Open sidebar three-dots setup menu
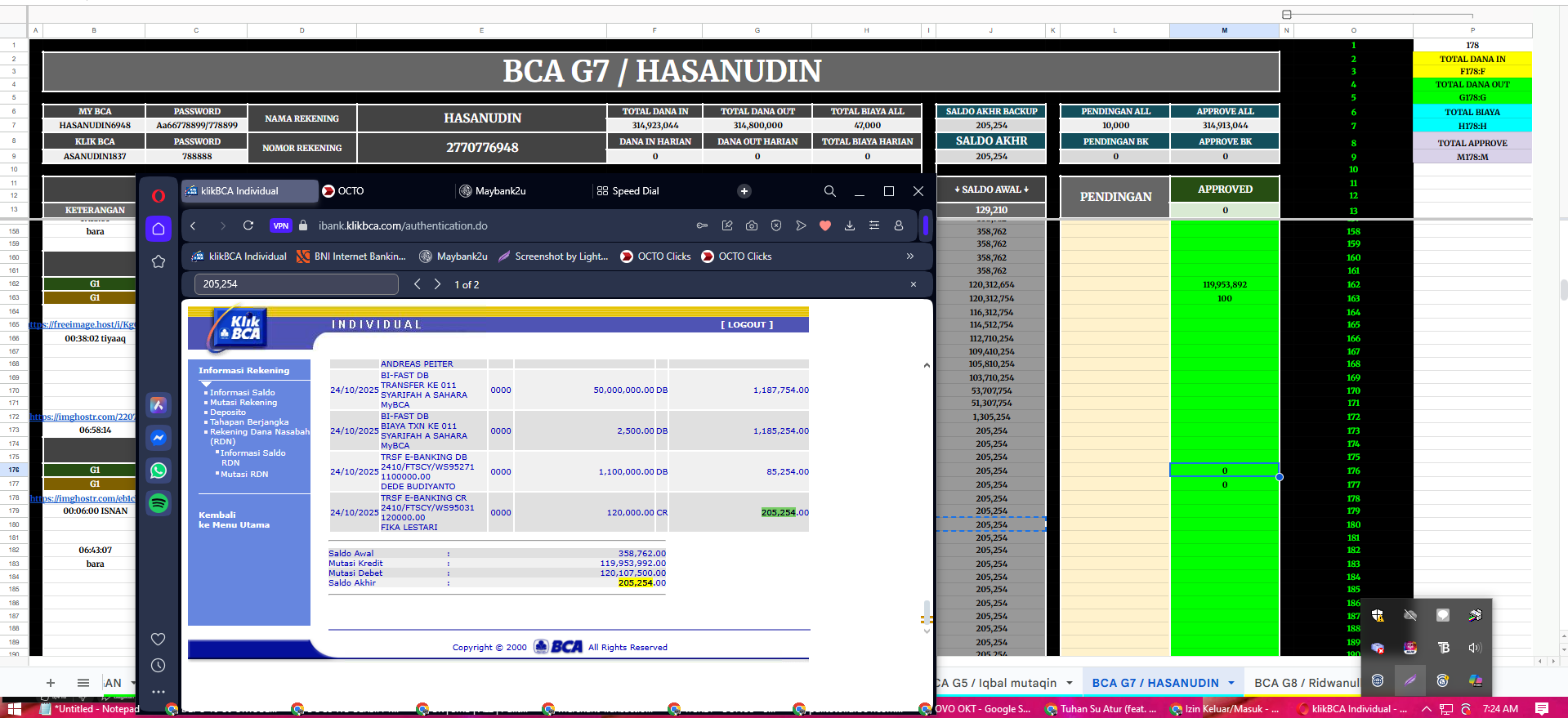Image resolution: width=1568 pixels, height=718 pixels. coord(159,691)
